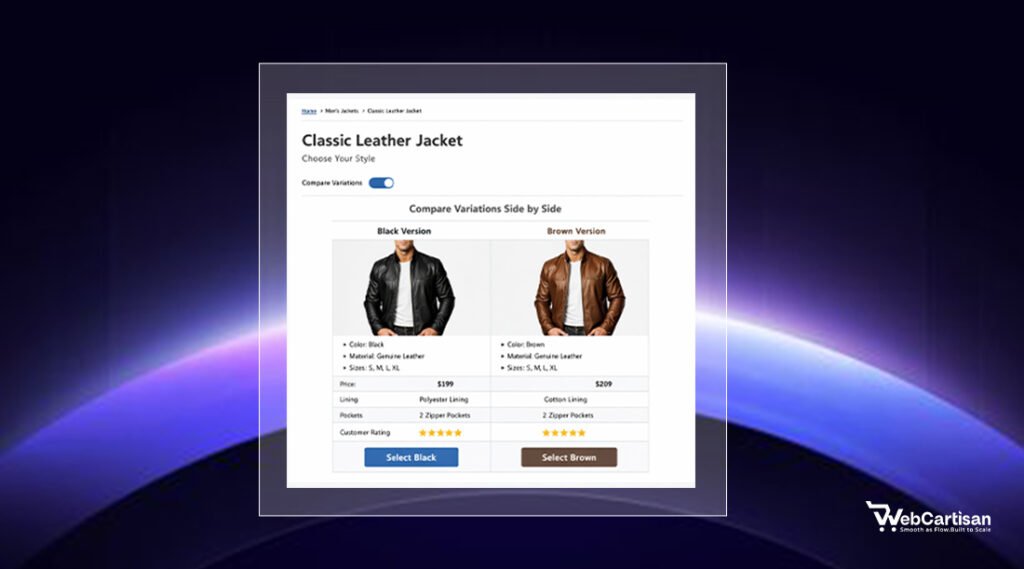Click the $199 price value
The image size is (1024, 569).
[x=445, y=384]
